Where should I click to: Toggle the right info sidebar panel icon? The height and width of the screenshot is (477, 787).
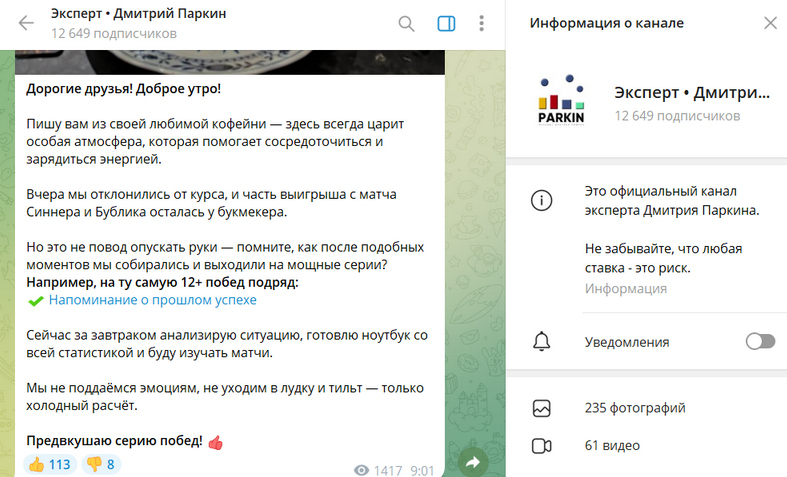446,23
